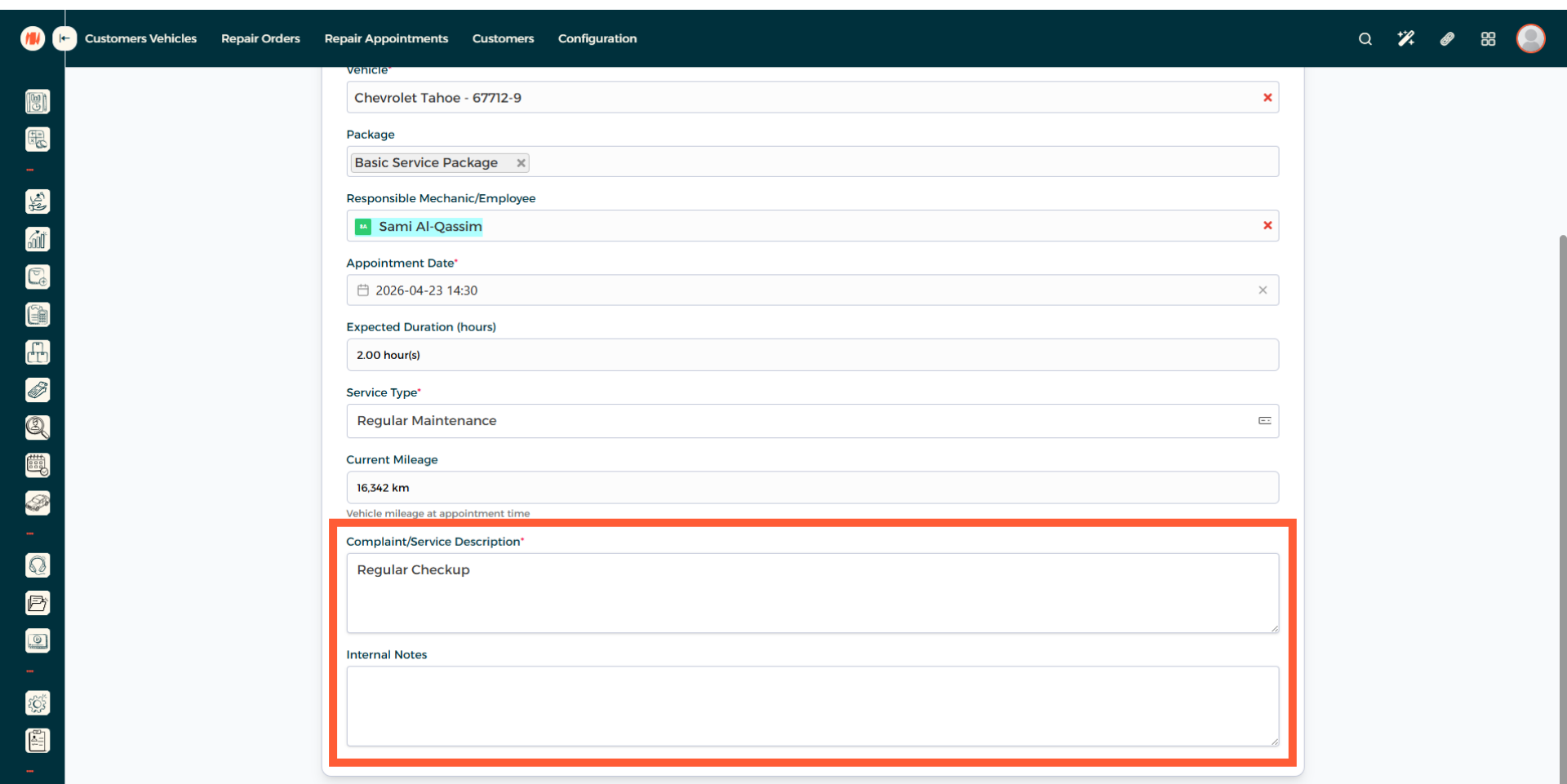Open the growth bar chart icon in sidebar
This screenshot has height=784, width=1567.
38,239
